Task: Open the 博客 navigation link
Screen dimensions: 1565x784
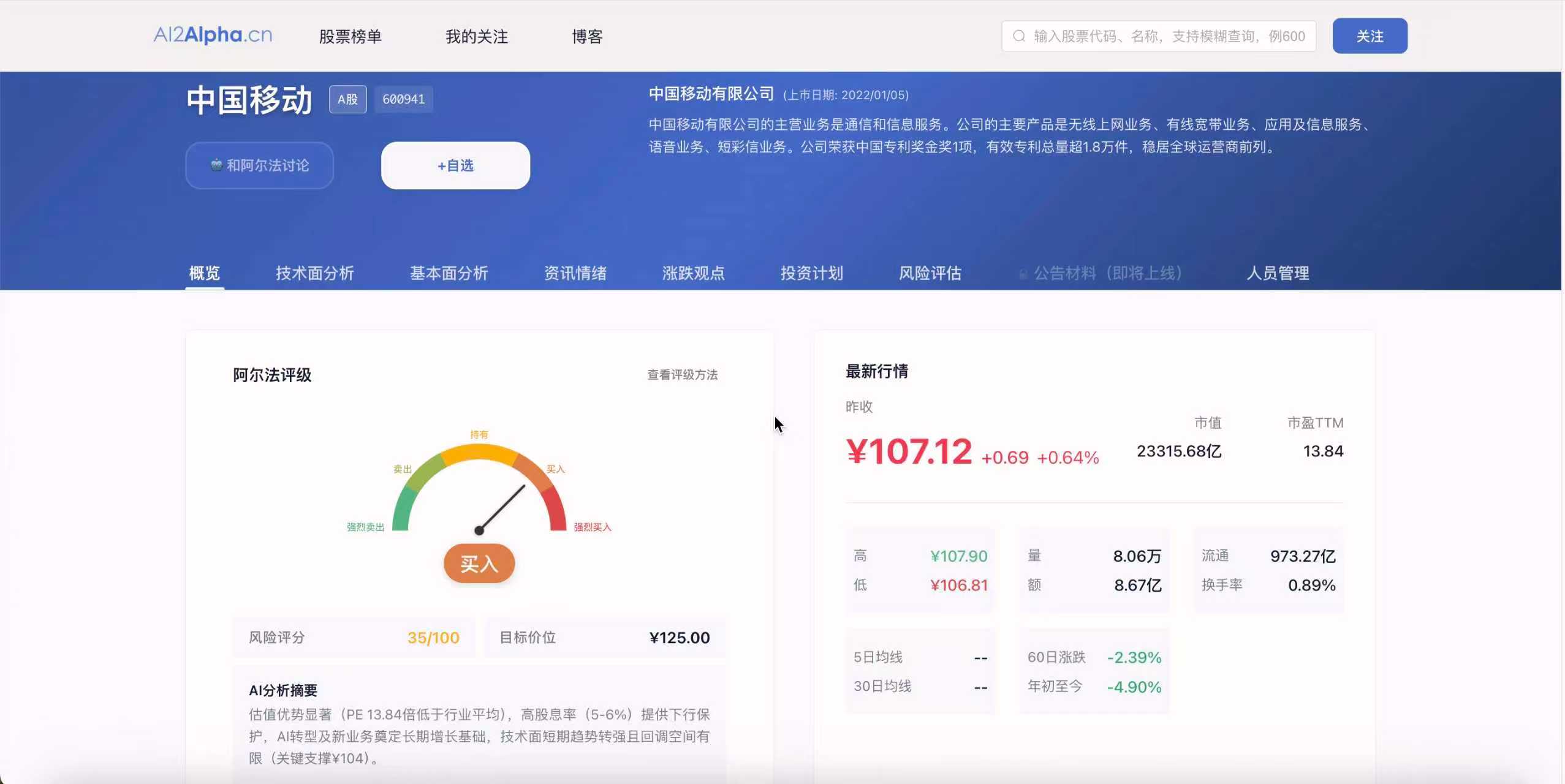Action: tap(586, 37)
